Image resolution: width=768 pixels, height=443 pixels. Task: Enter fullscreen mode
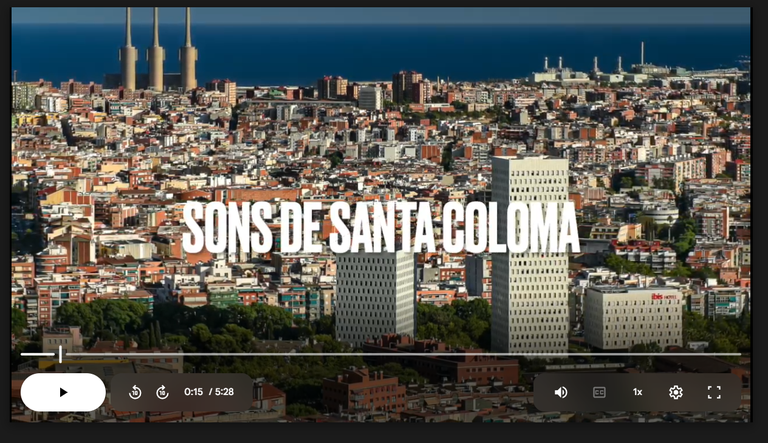tap(714, 392)
